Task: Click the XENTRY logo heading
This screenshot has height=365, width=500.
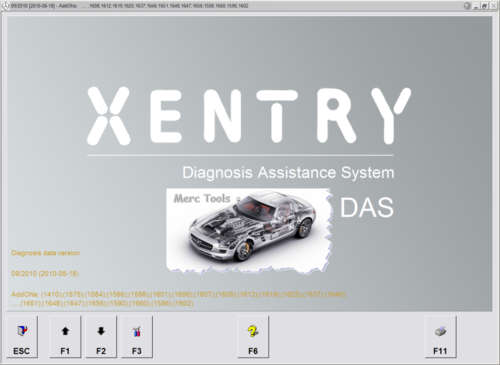Action: [248, 116]
